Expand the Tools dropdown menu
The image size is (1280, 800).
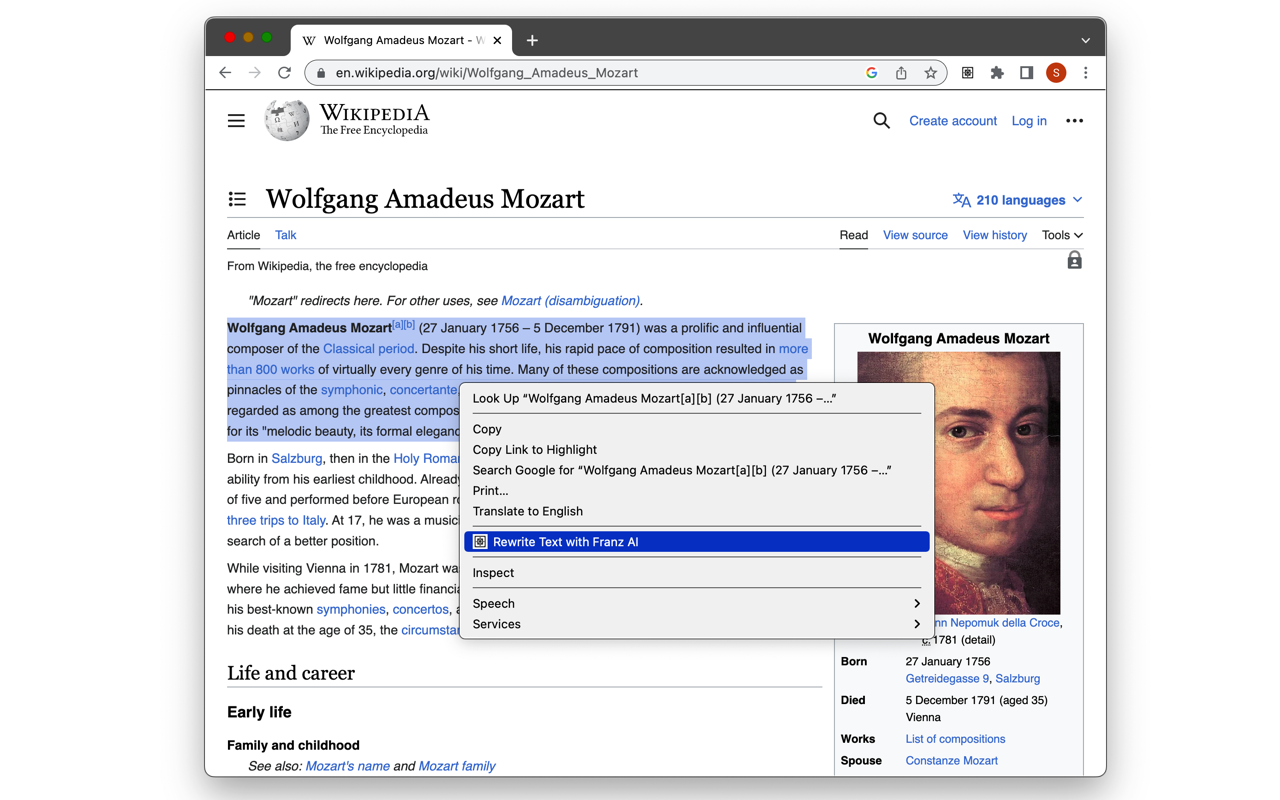tap(1062, 235)
